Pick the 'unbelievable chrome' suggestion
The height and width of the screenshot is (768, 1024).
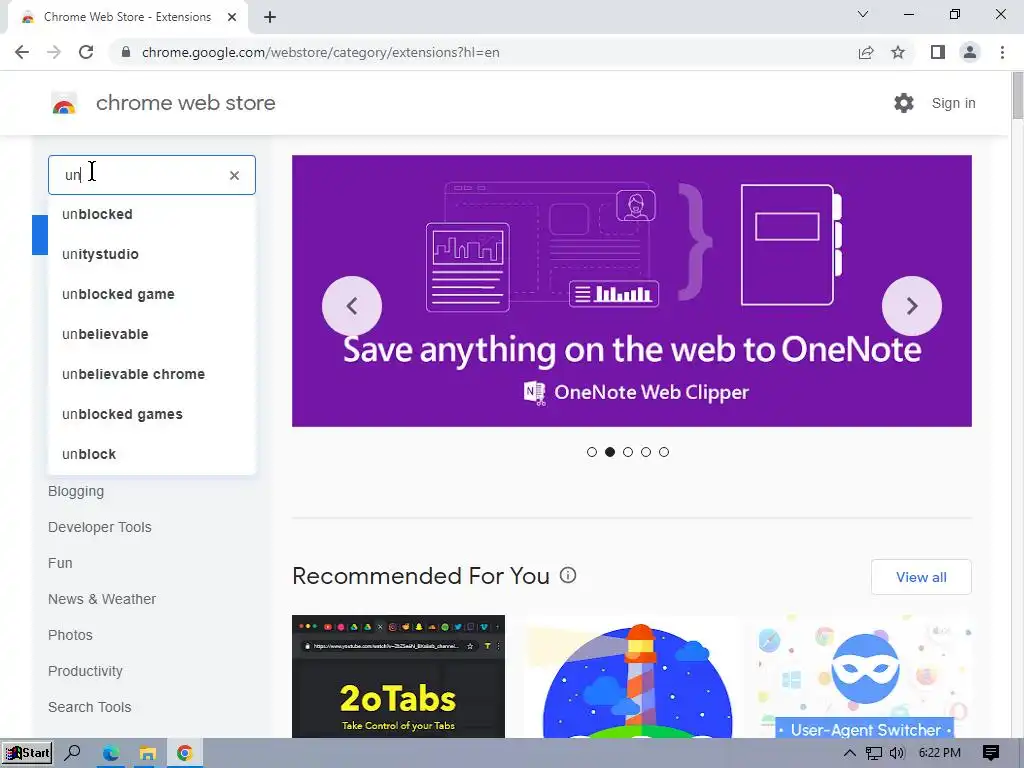152,374
